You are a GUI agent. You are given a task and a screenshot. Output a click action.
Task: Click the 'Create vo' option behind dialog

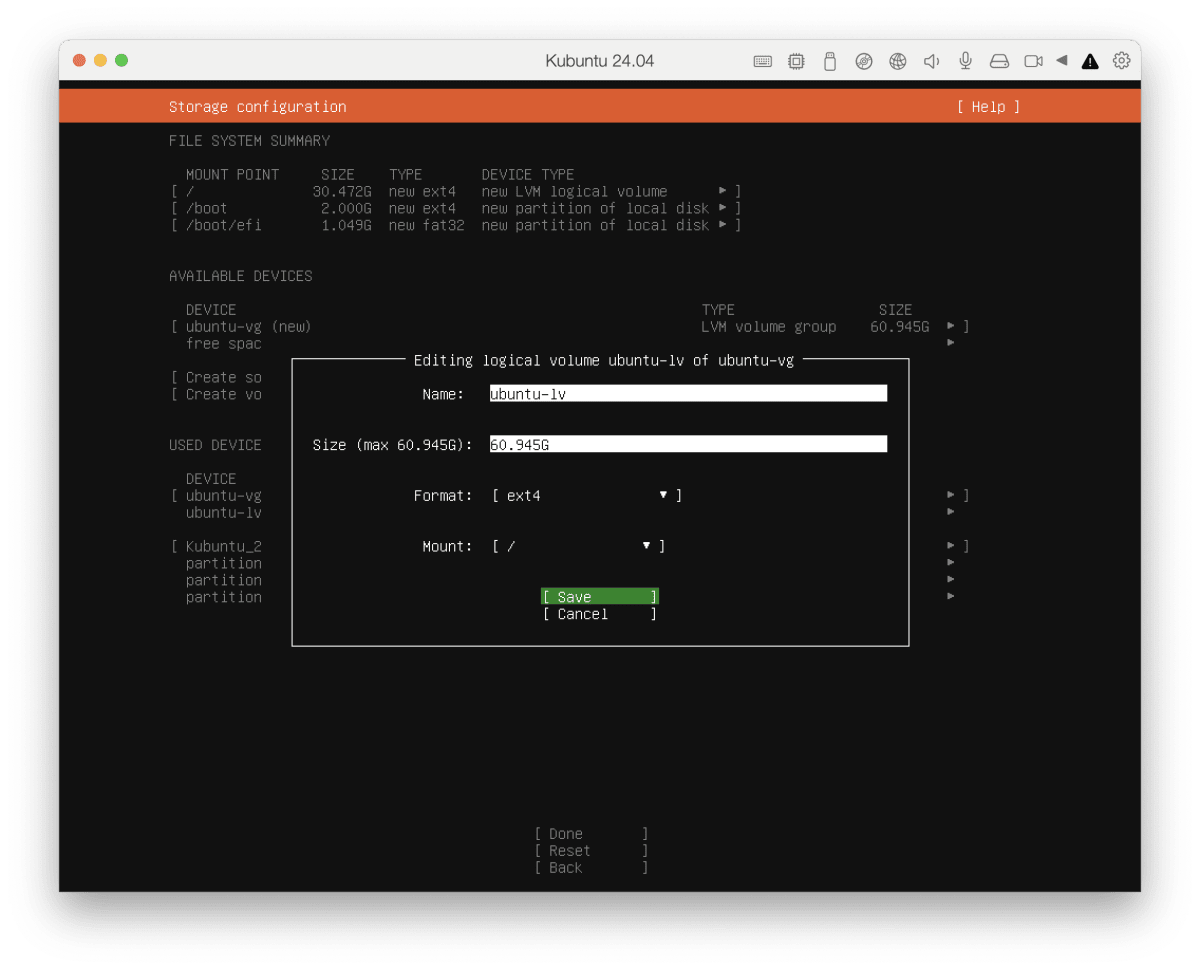tap(224, 394)
